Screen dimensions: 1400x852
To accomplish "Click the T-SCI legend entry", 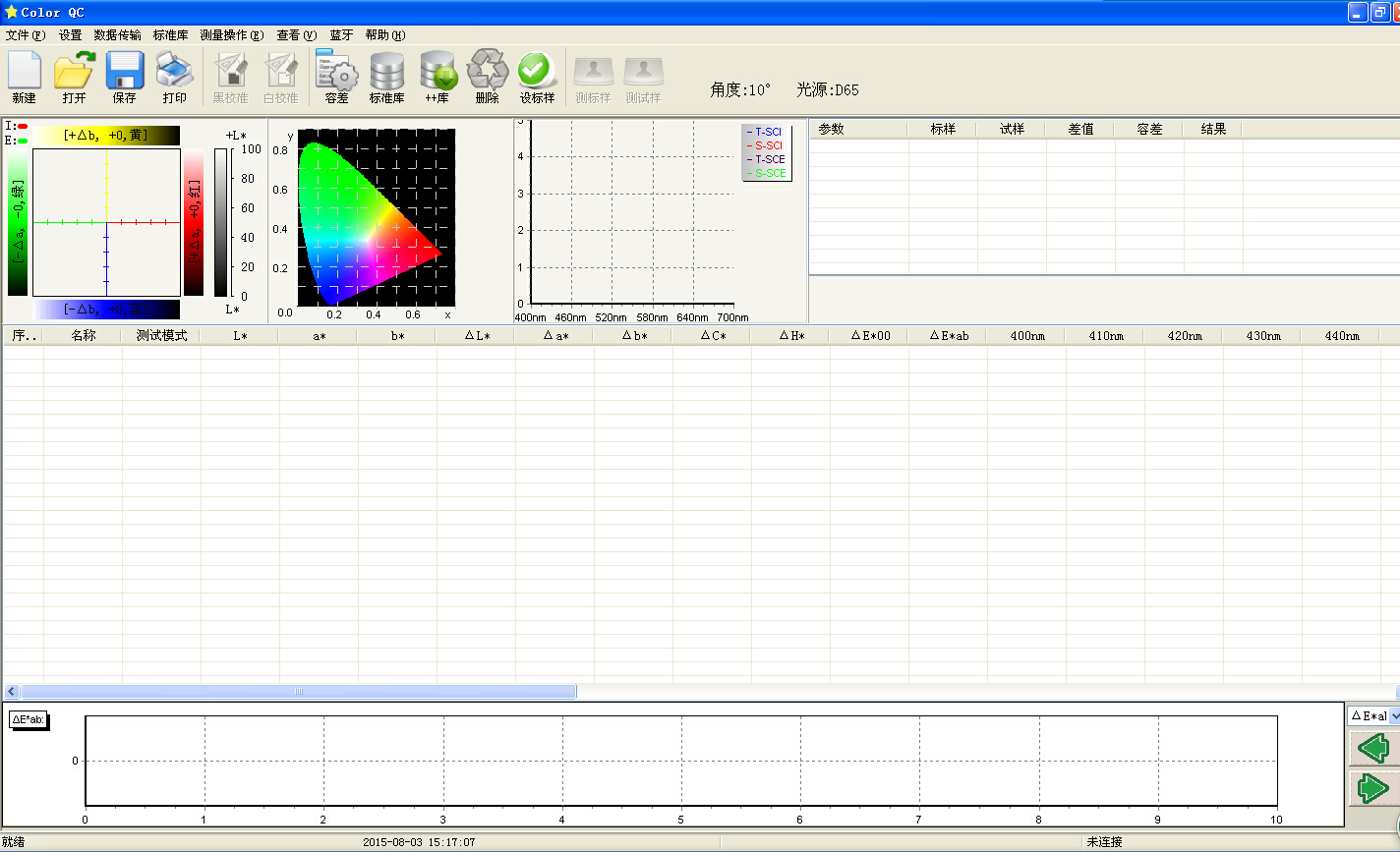I will [765, 132].
